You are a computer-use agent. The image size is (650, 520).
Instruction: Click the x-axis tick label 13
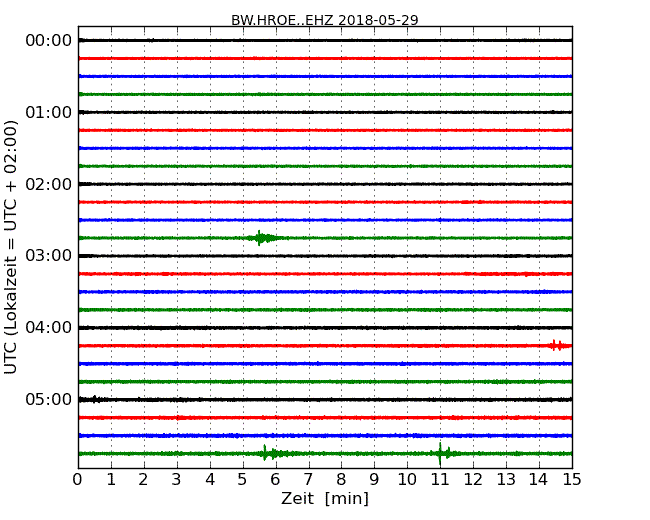(x=506, y=480)
